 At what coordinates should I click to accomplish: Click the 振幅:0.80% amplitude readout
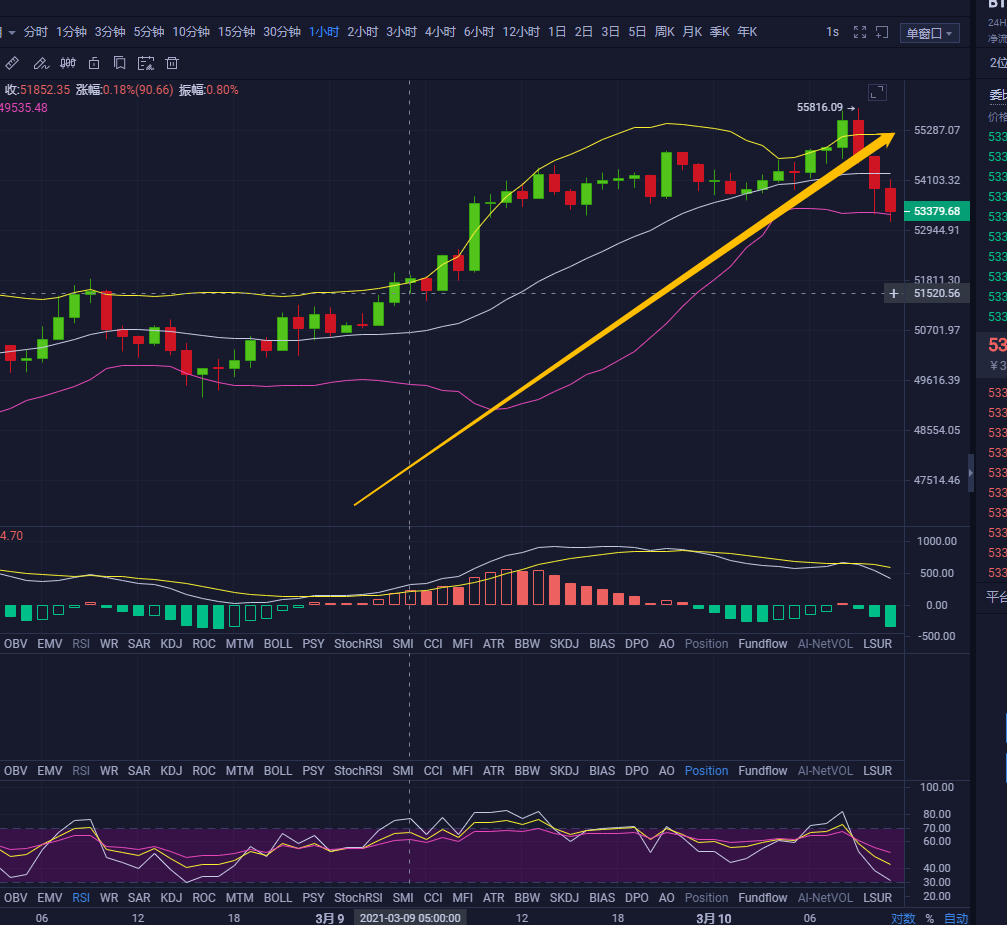click(209, 90)
